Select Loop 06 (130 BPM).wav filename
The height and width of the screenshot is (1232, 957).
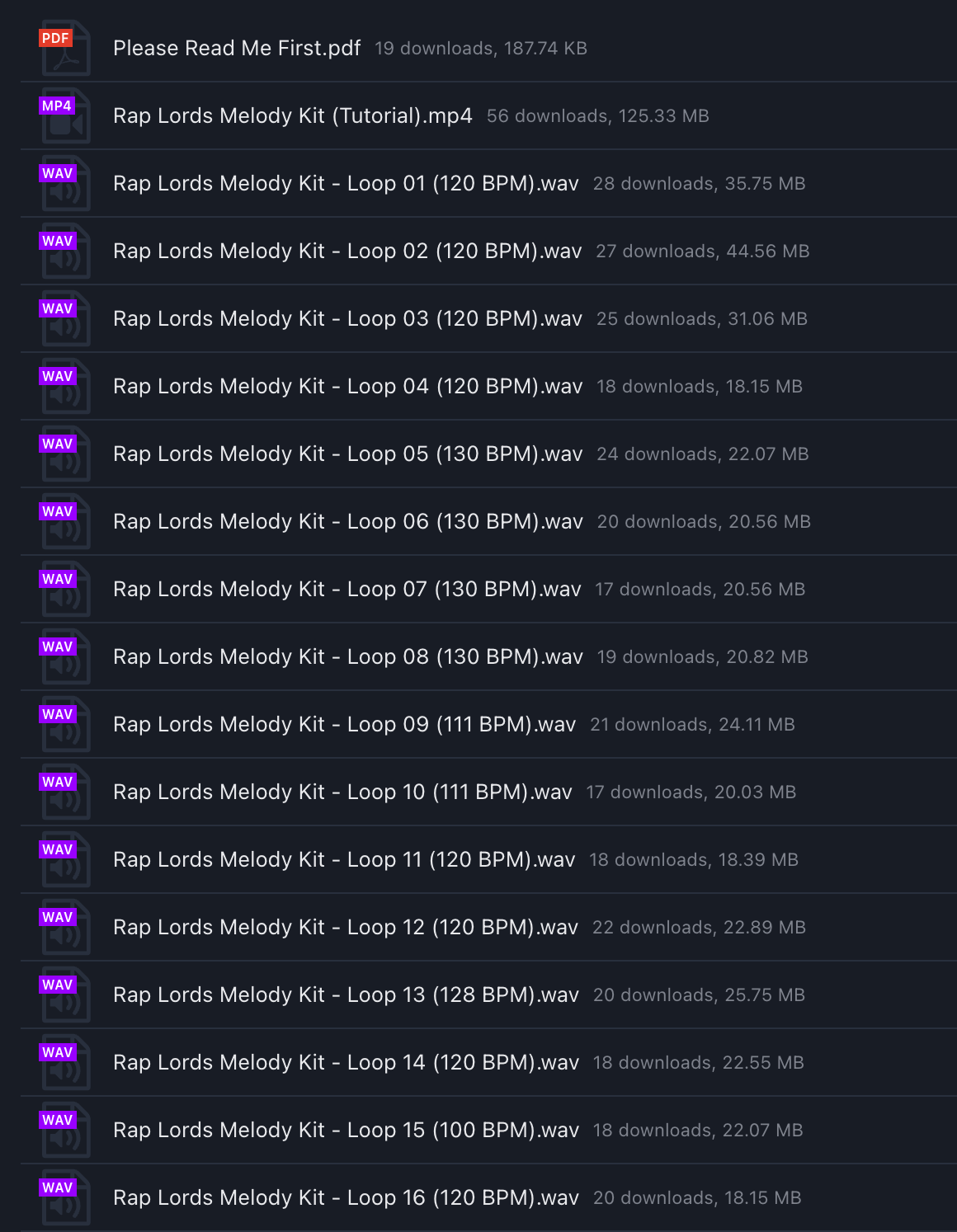[x=348, y=522]
